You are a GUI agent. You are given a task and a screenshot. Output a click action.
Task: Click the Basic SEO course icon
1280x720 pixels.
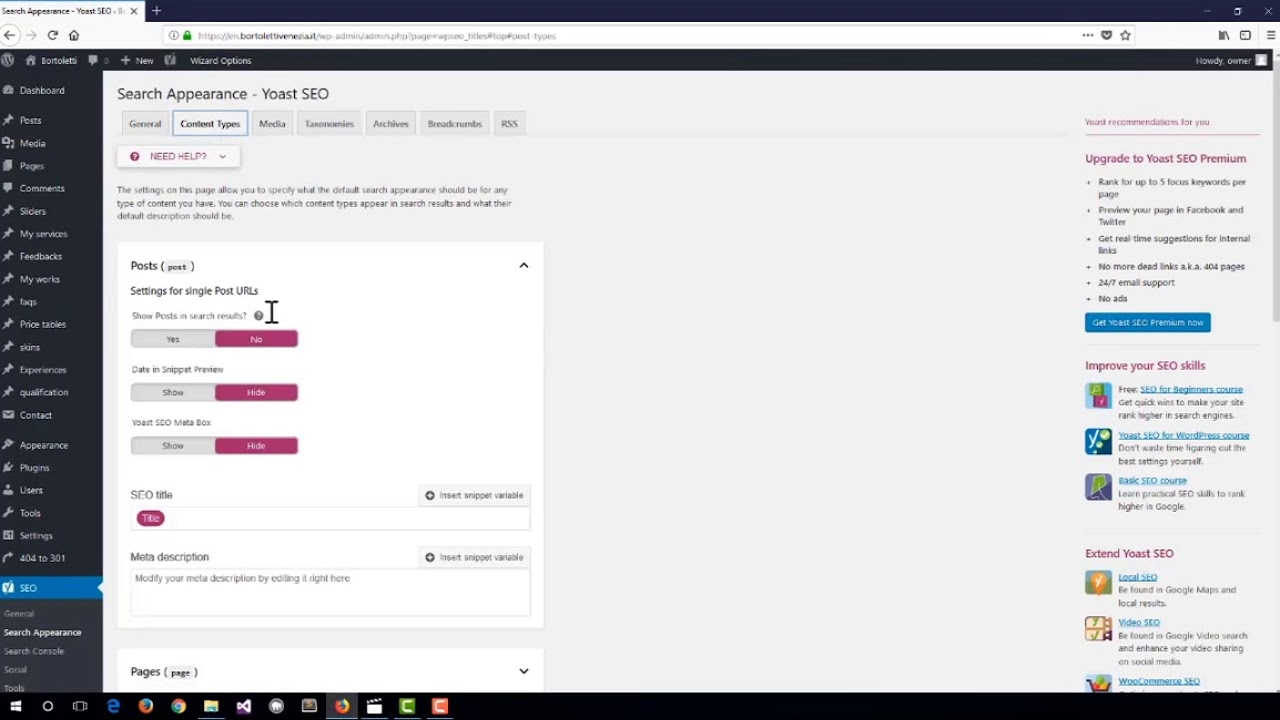pos(1098,486)
